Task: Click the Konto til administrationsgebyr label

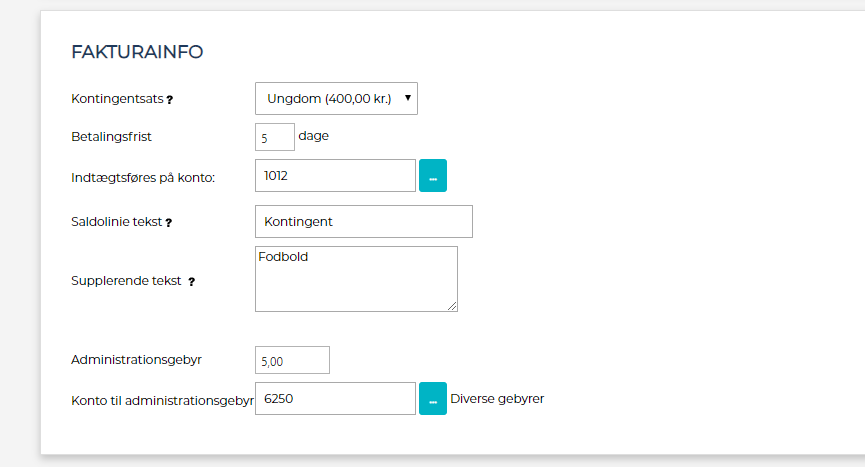Action: pyautogui.click(x=162, y=399)
